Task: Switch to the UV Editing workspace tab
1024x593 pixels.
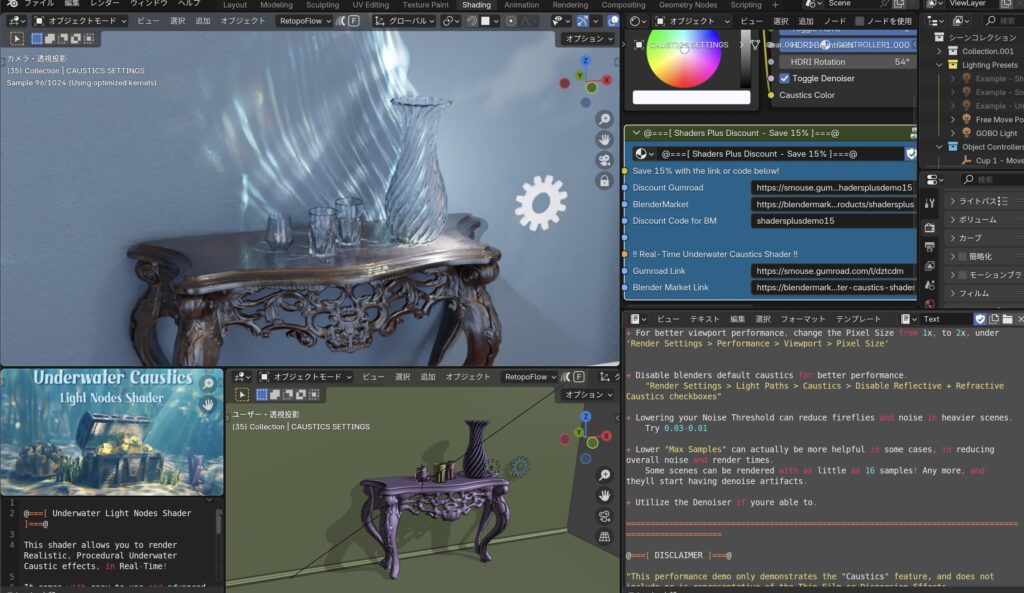Action: click(370, 5)
